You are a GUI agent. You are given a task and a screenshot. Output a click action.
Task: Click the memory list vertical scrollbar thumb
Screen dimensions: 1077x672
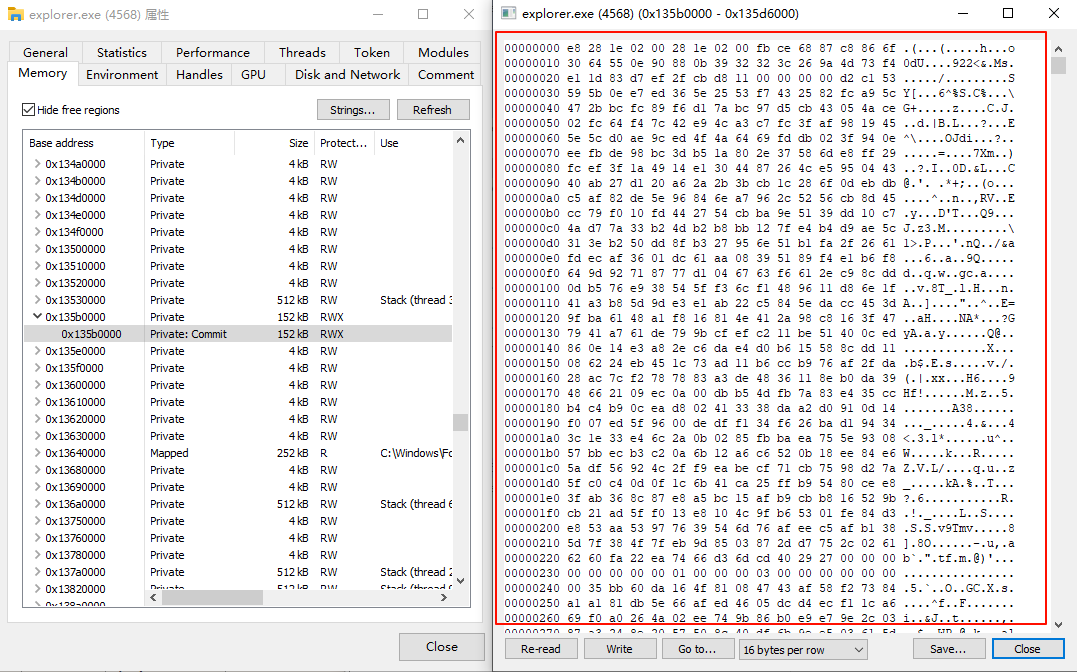[460, 421]
